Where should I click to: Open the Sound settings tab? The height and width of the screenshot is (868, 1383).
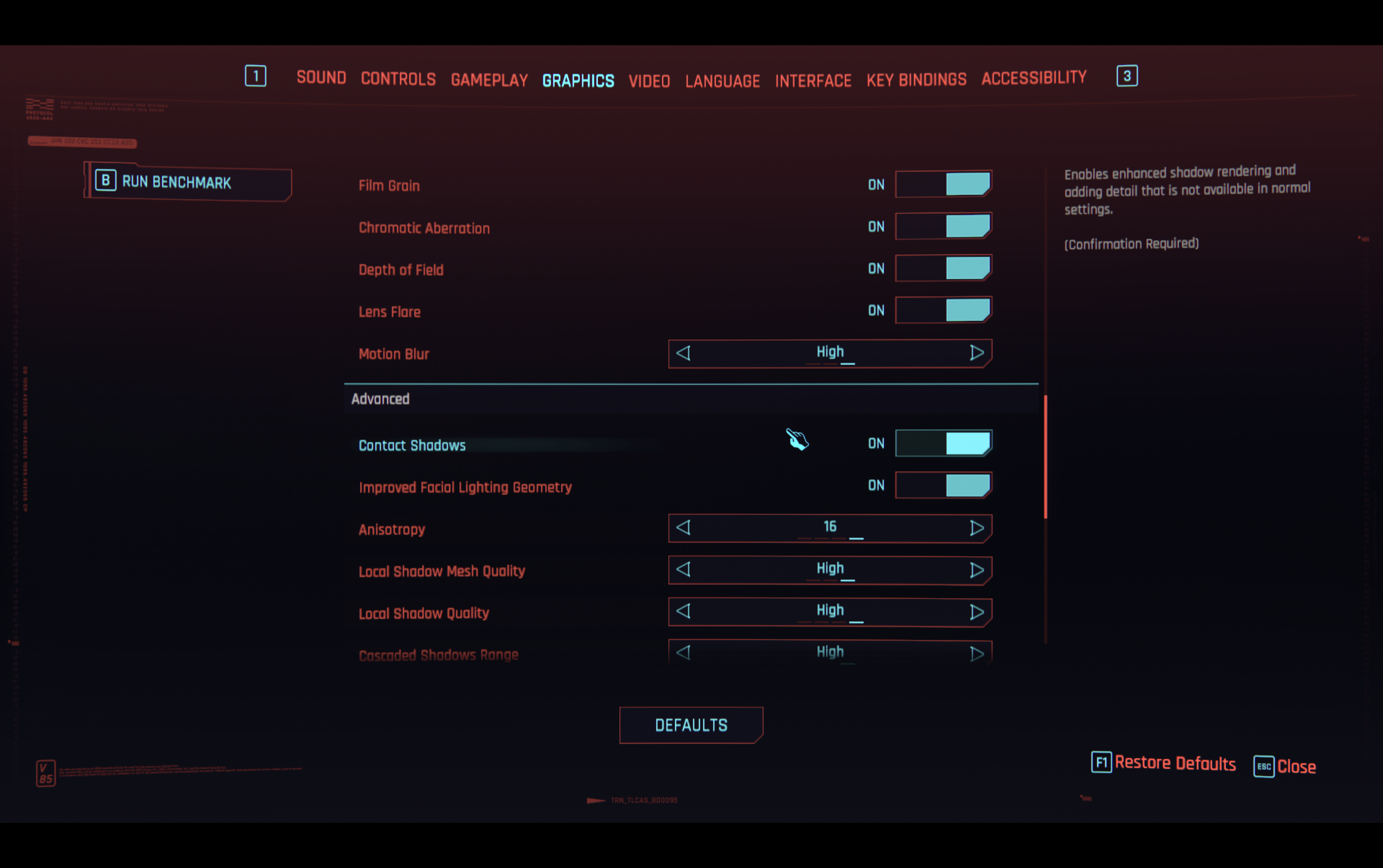pyautogui.click(x=321, y=77)
